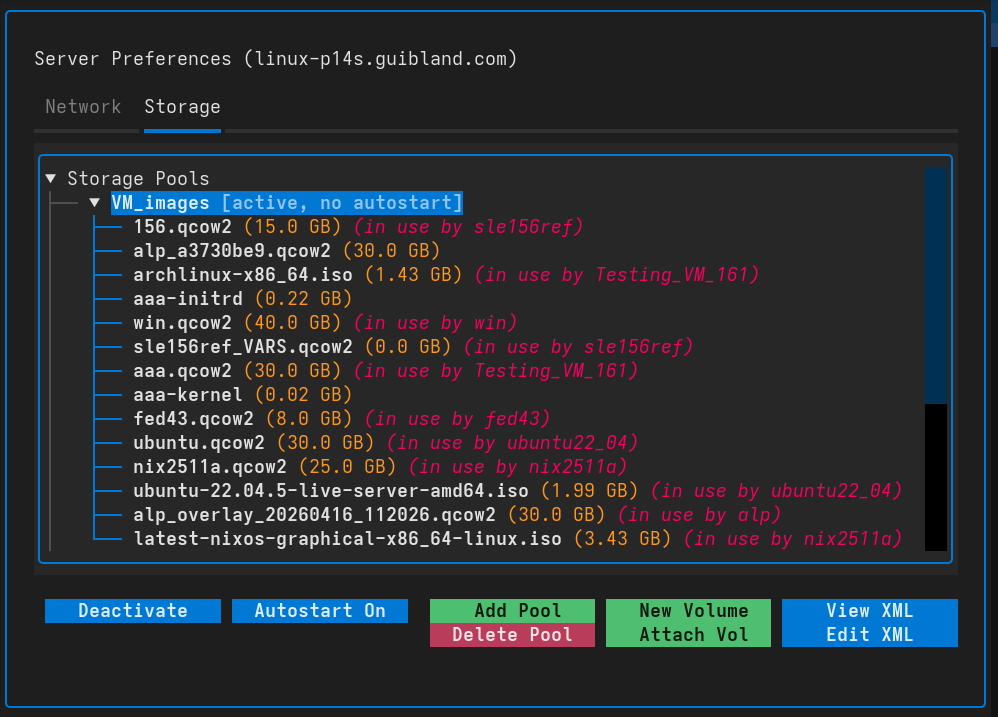Viewport: 998px width, 717px height.
Task: Switch to the Network tab
Action: 83,107
